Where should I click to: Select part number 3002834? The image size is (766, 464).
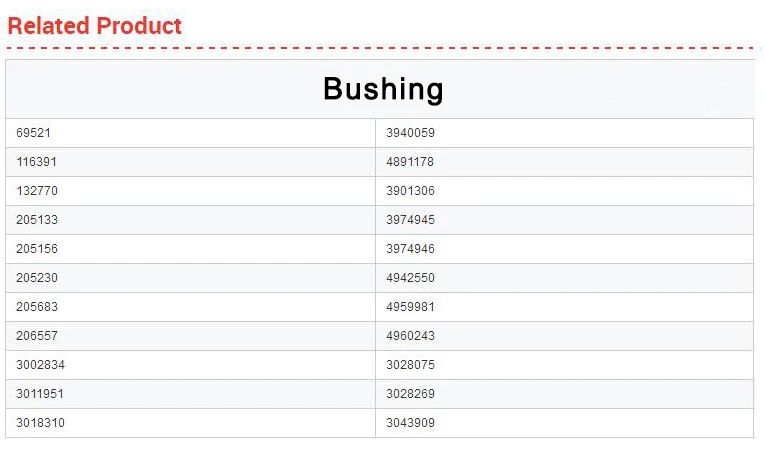[x=41, y=365]
